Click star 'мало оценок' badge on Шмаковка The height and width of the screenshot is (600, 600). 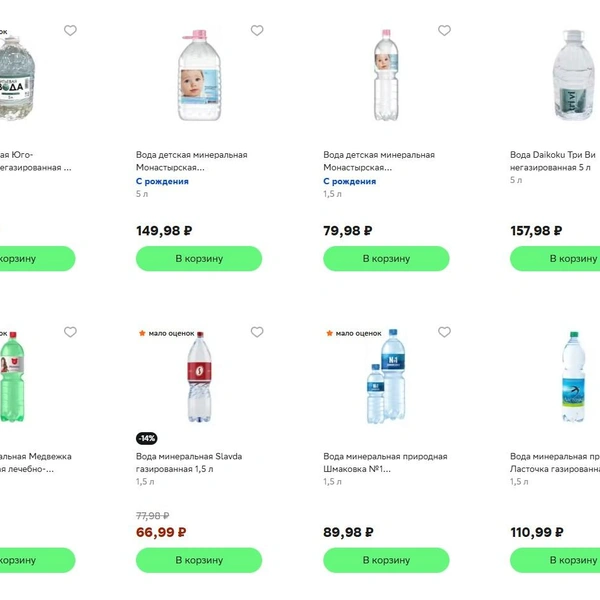pos(352,333)
